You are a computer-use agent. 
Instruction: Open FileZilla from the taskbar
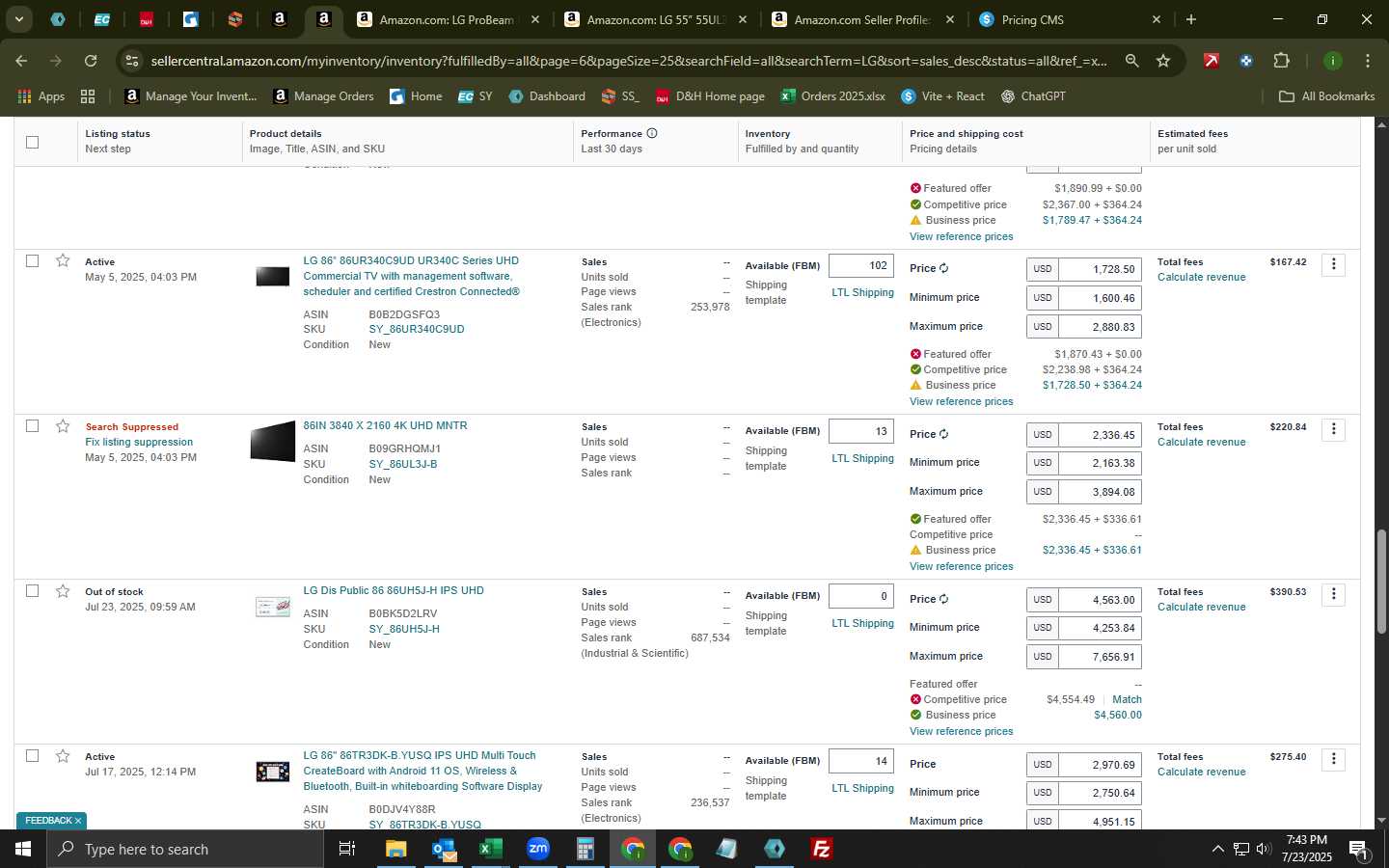tap(822, 849)
